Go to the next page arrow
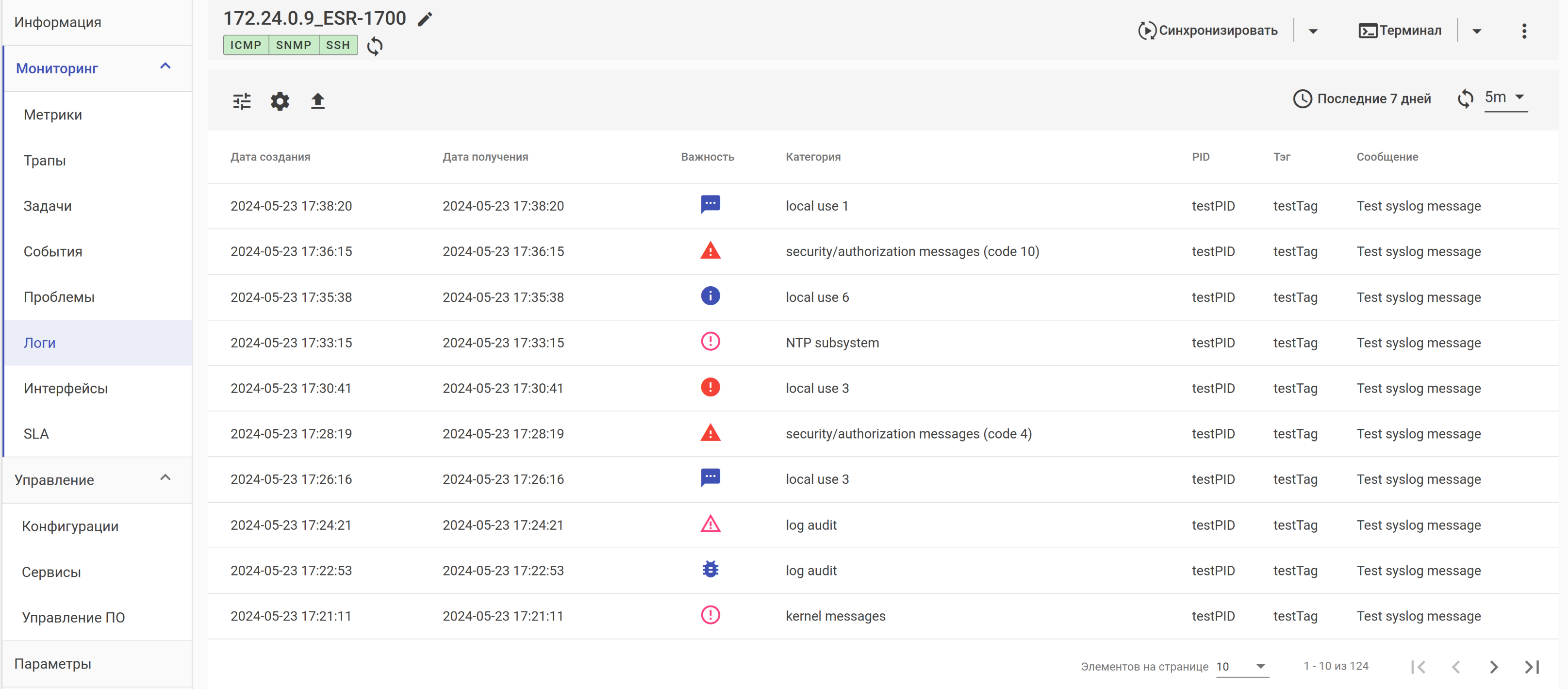This screenshot has height=689, width=1568. coord(1494,667)
